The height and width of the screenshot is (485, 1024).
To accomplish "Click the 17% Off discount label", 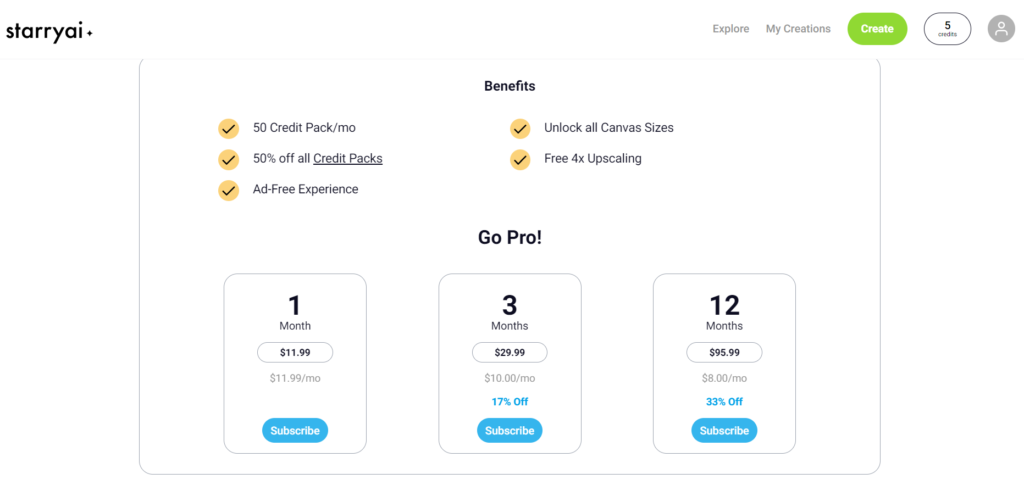I will pyautogui.click(x=509, y=401).
